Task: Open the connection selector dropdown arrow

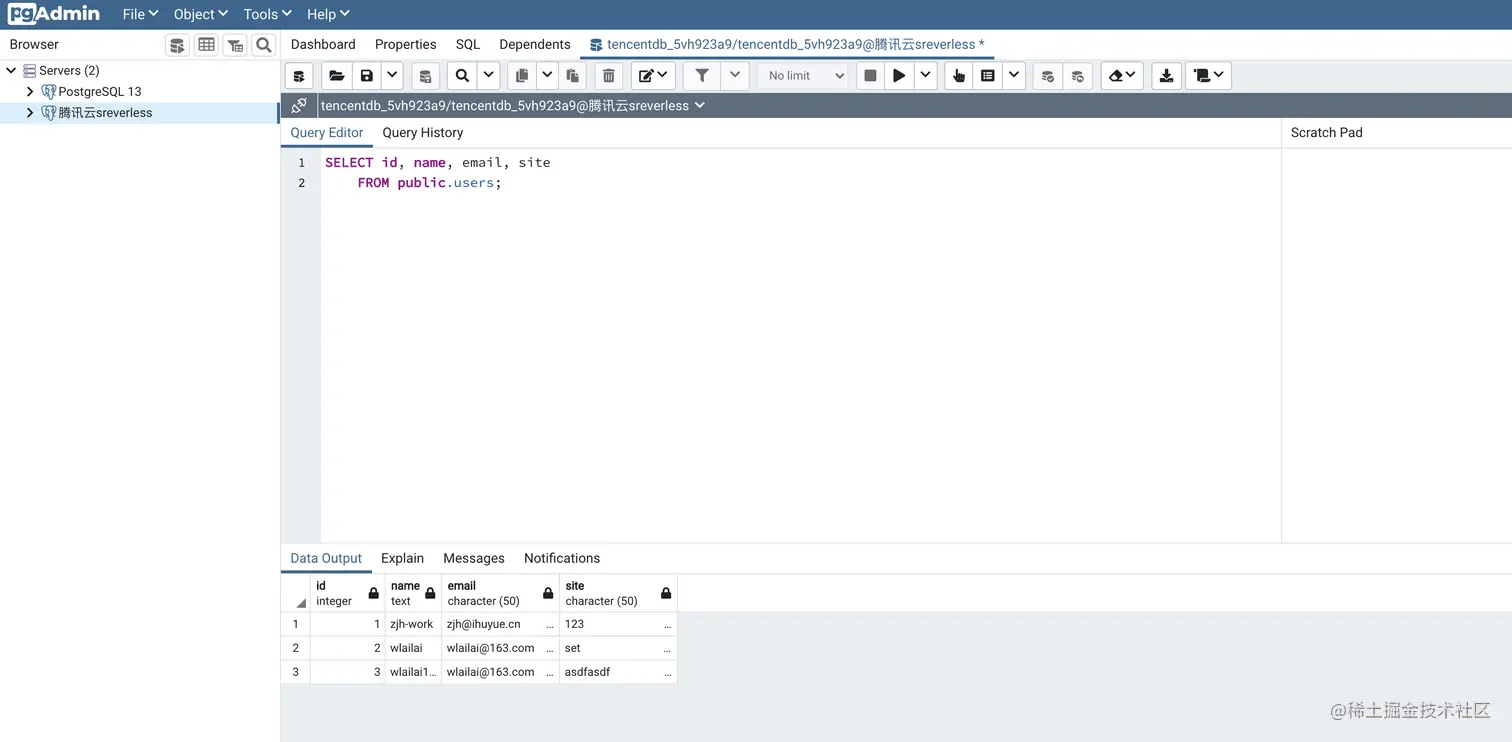Action: point(700,105)
